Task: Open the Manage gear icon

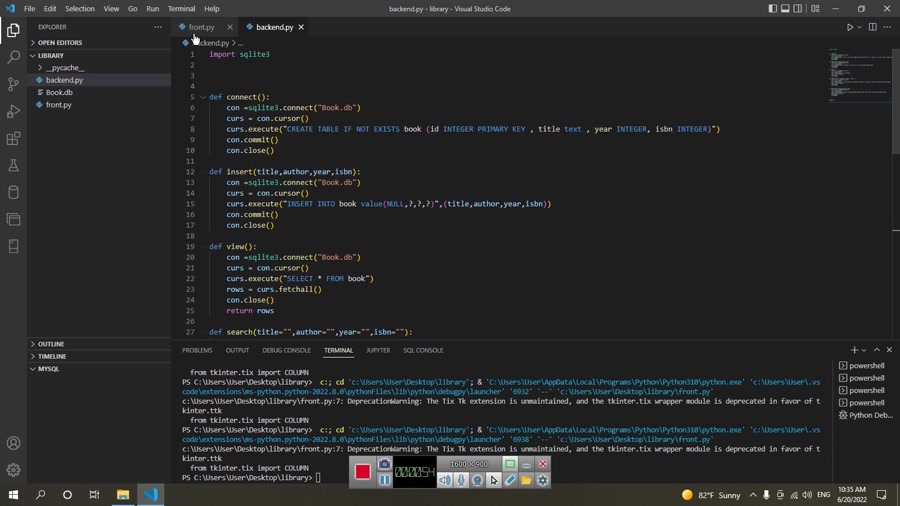Action: point(13,470)
